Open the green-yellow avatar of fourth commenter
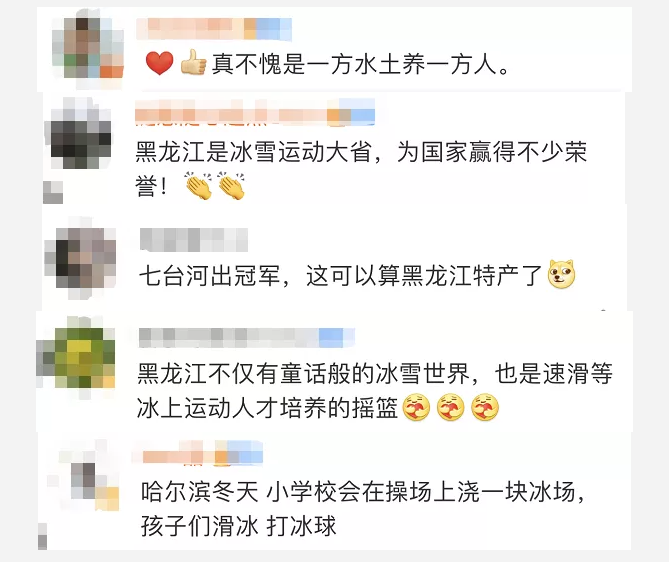 pyautogui.click(x=81, y=358)
